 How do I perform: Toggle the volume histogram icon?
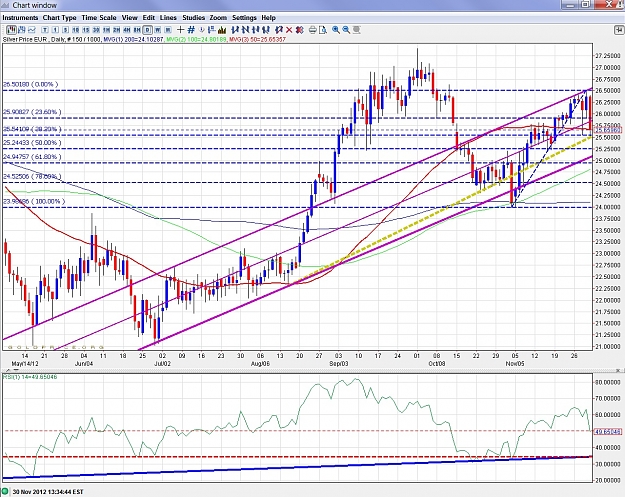point(222,30)
